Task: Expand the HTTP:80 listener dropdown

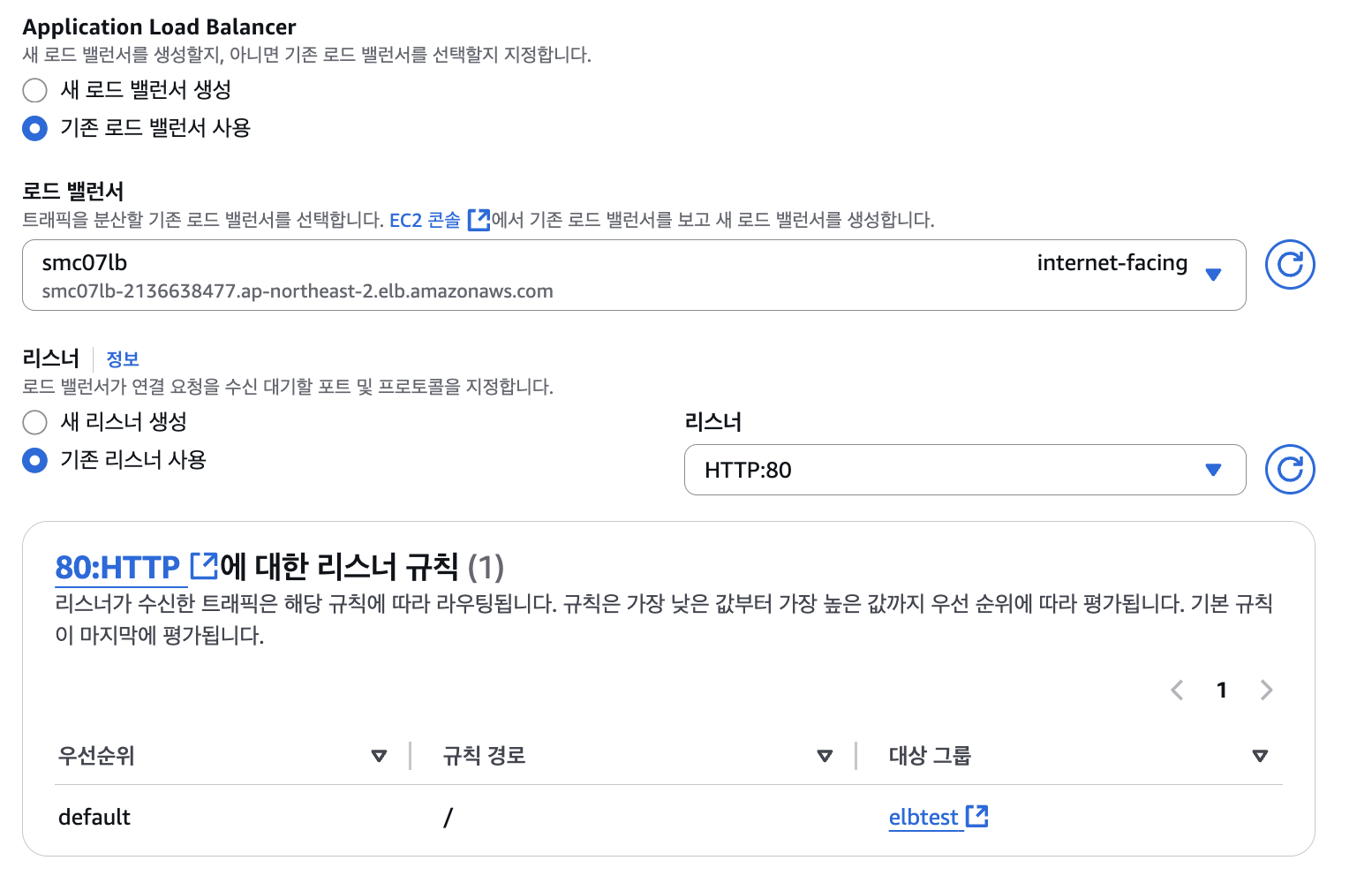Action: pyautogui.click(x=965, y=470)
